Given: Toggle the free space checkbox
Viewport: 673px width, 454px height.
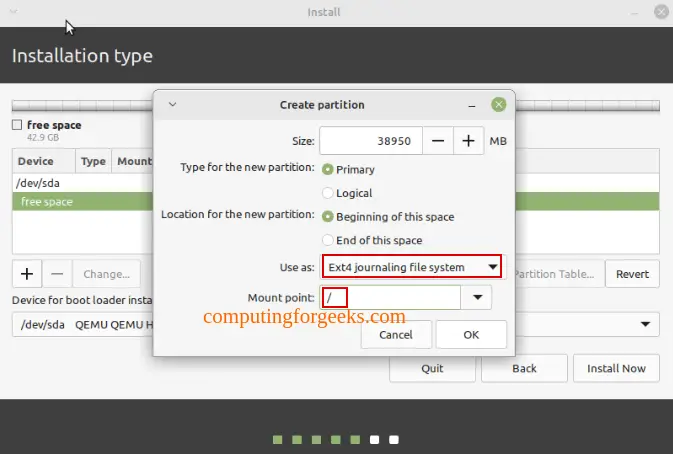Looking at the screenshot, I should coord(17,125).
